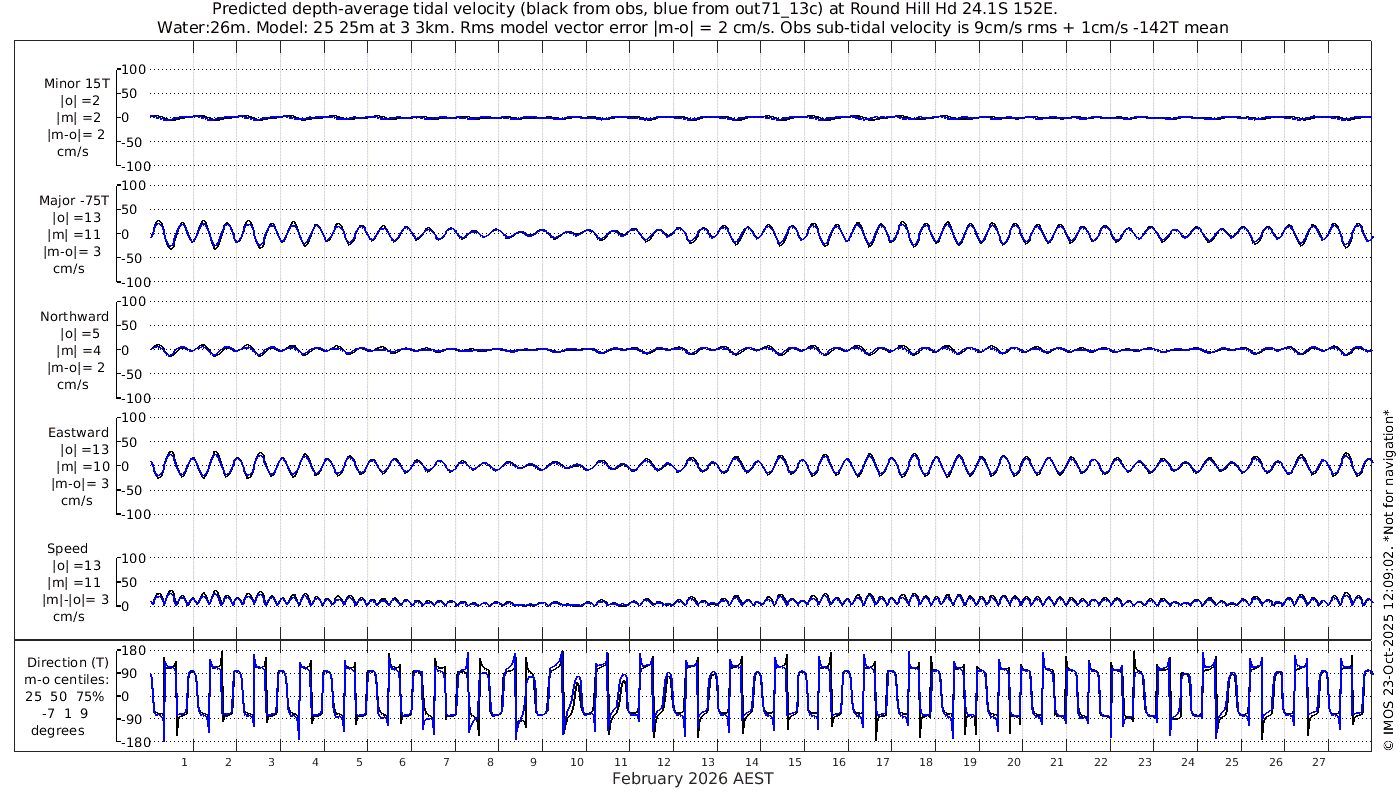Click the 'Eastward' panel label
Image resolution: width=1400 pixels, height=800 pixels.
tap(79, 433)
